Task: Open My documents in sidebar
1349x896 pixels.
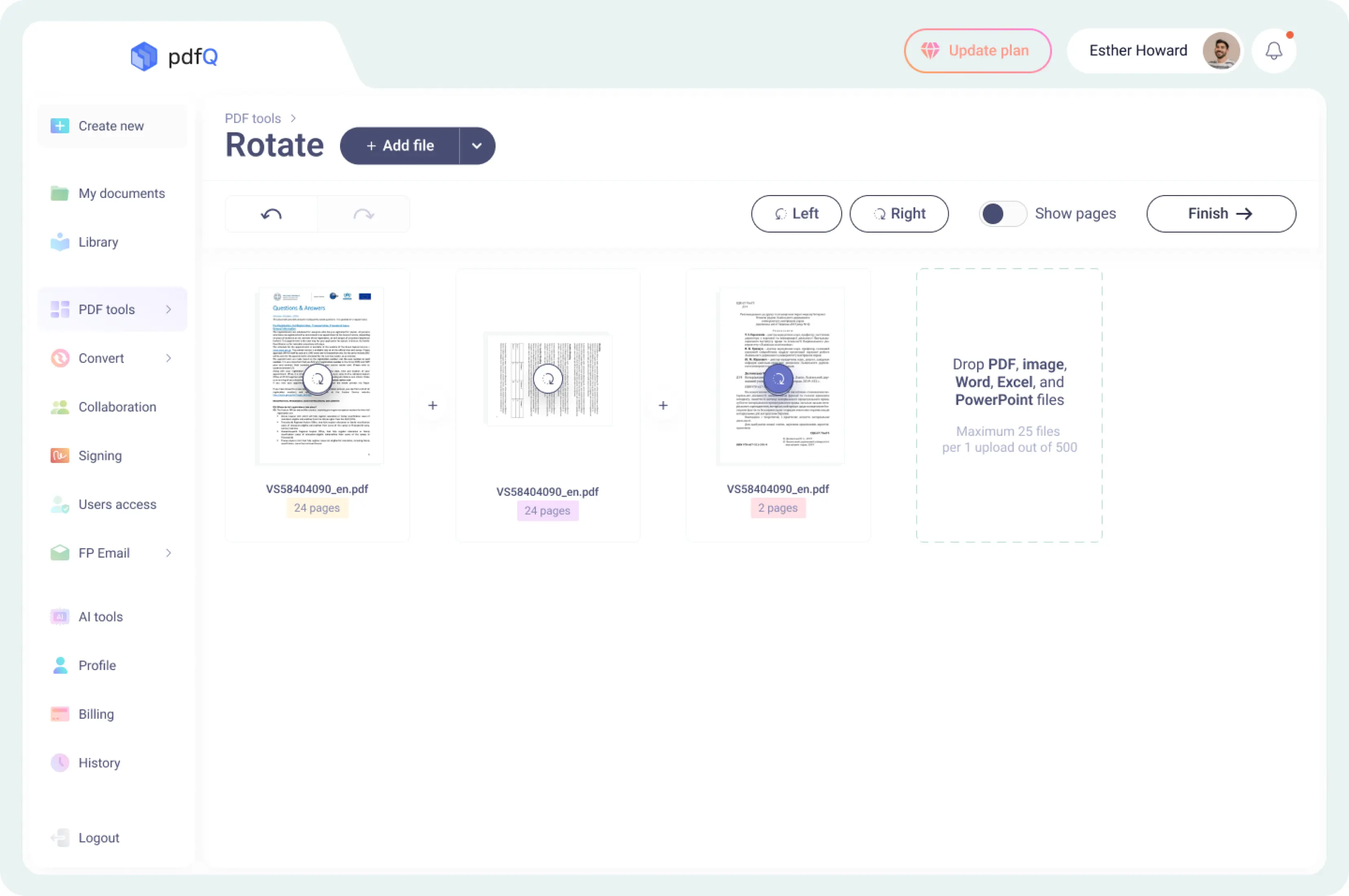Action: 121,194
